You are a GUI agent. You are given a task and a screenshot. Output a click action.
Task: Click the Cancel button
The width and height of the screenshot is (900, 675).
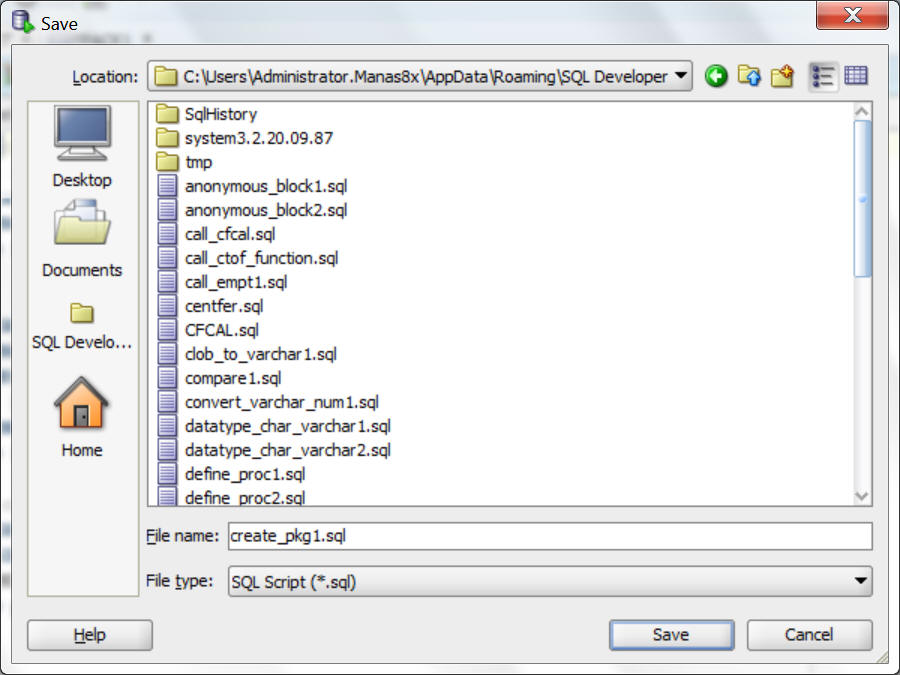pos(809,635)
